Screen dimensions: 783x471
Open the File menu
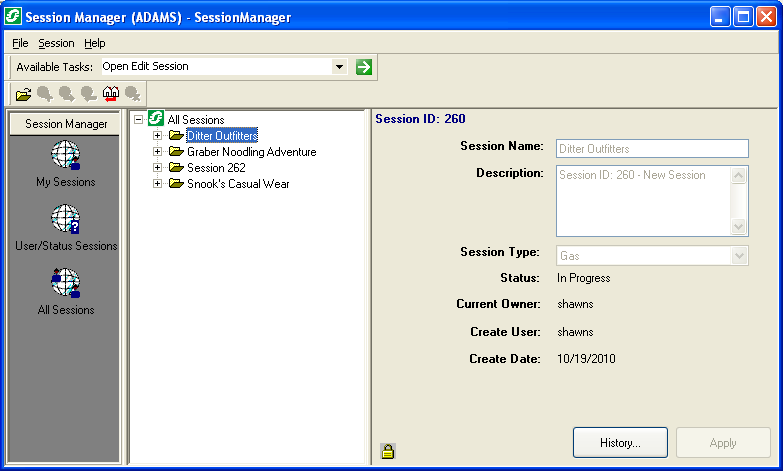[20, 43]
